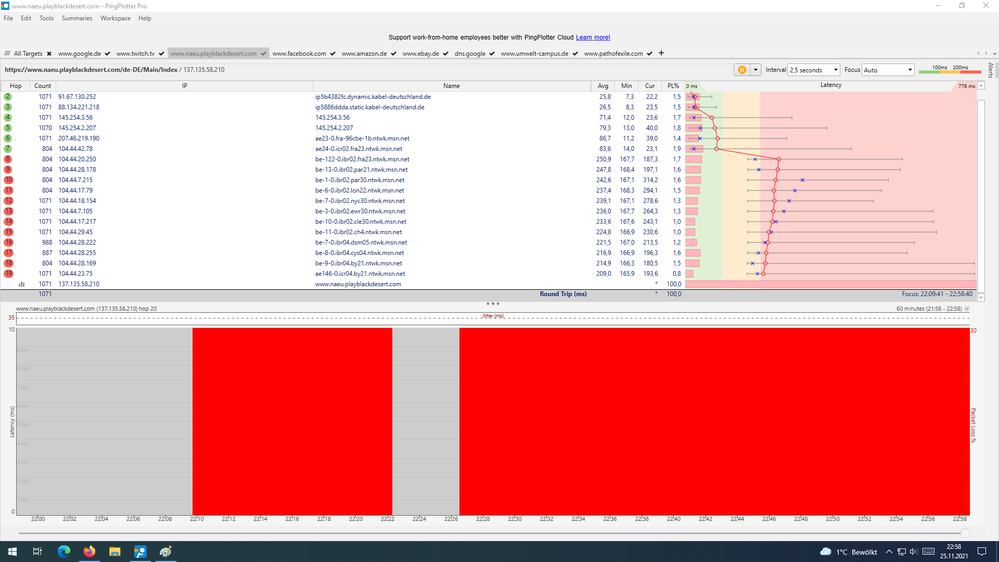This screenshot has width=999, height=562.
Task: Click the volume icon in system tray
Action: click(914, 552)
